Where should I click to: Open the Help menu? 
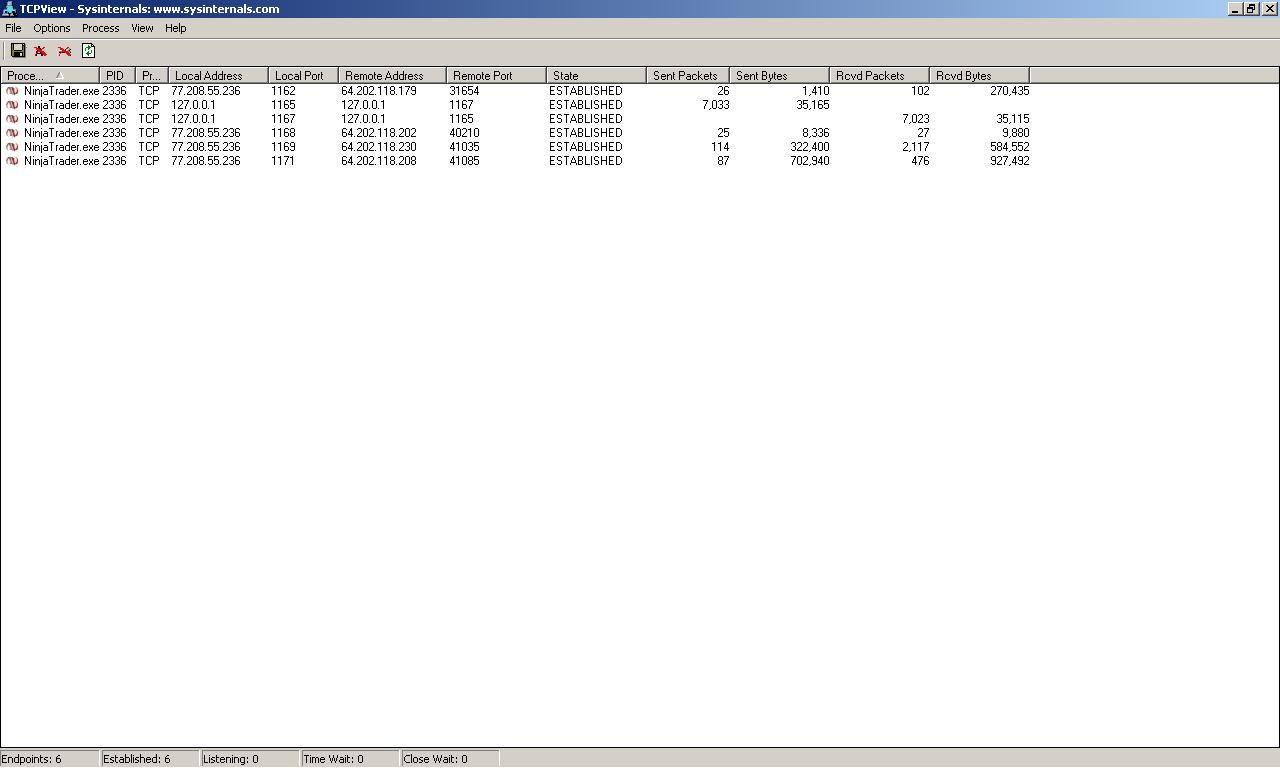click(176, 28)
